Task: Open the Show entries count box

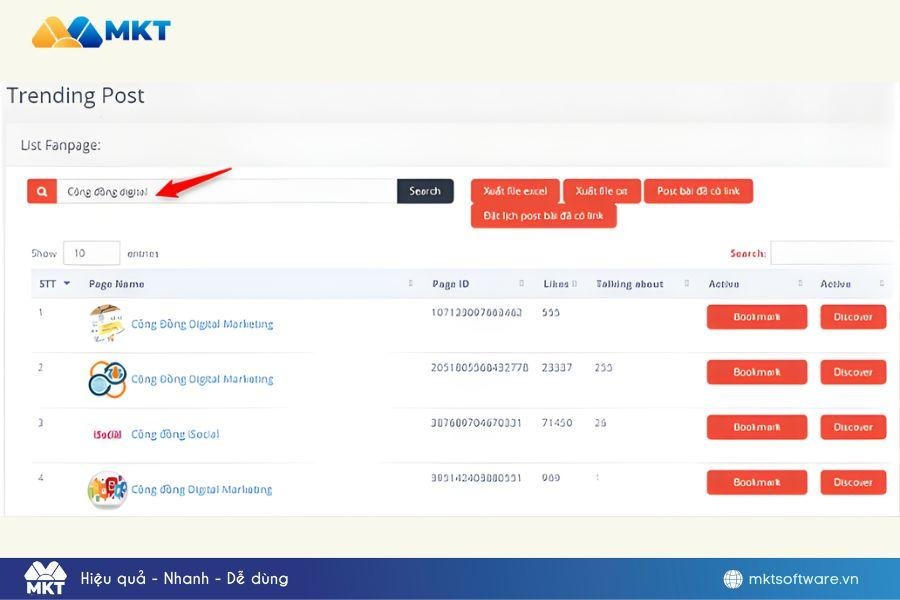Action: [91, 254]
